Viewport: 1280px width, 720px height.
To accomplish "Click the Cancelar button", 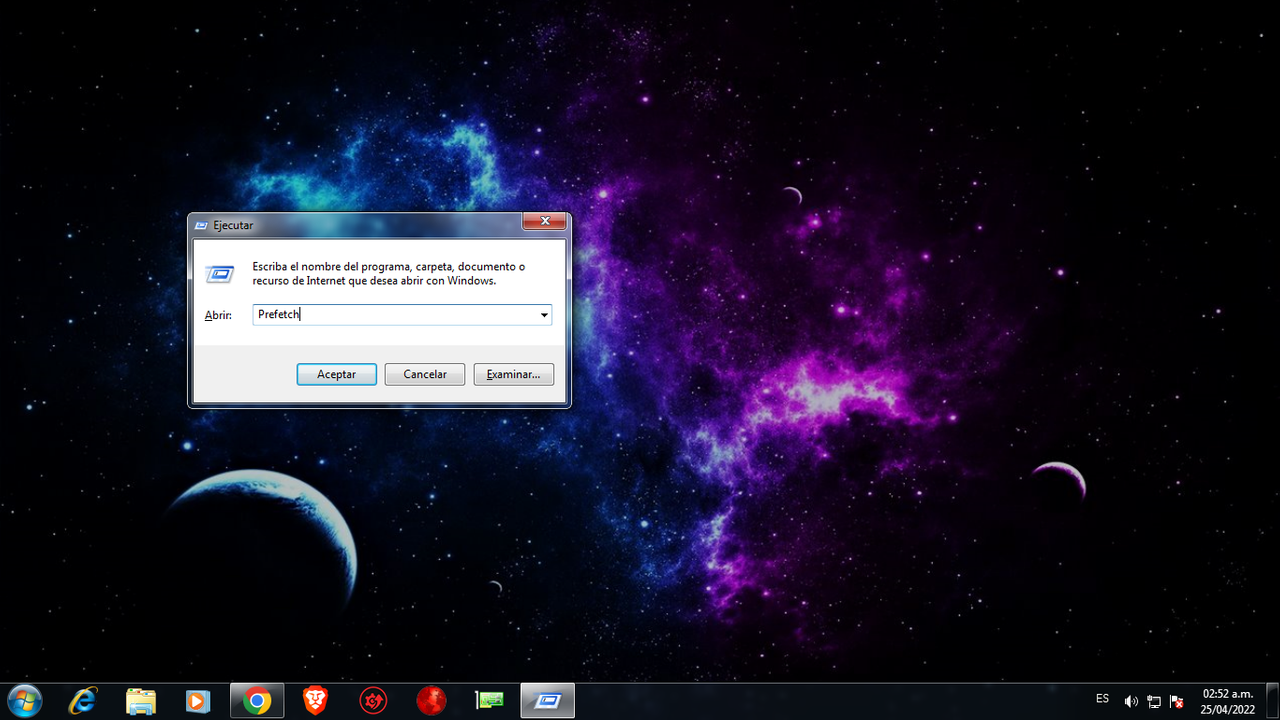I will (x=425, y=374).
